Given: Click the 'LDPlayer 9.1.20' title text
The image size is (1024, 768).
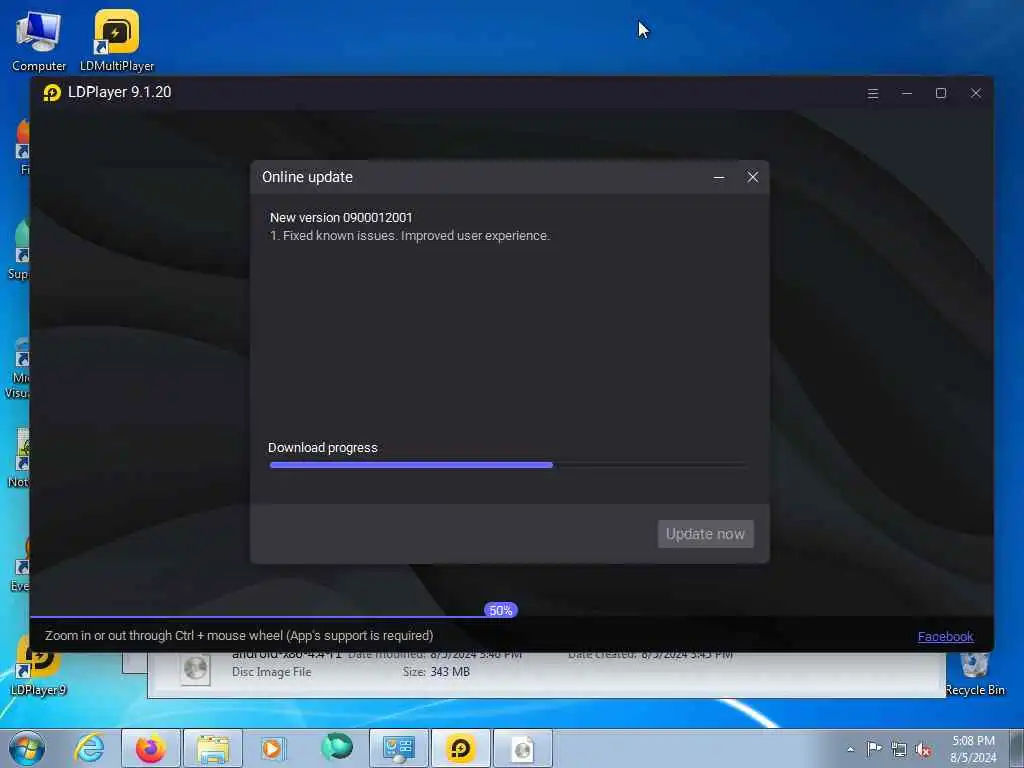Looking at the screenshot, I should pos(120,92).
